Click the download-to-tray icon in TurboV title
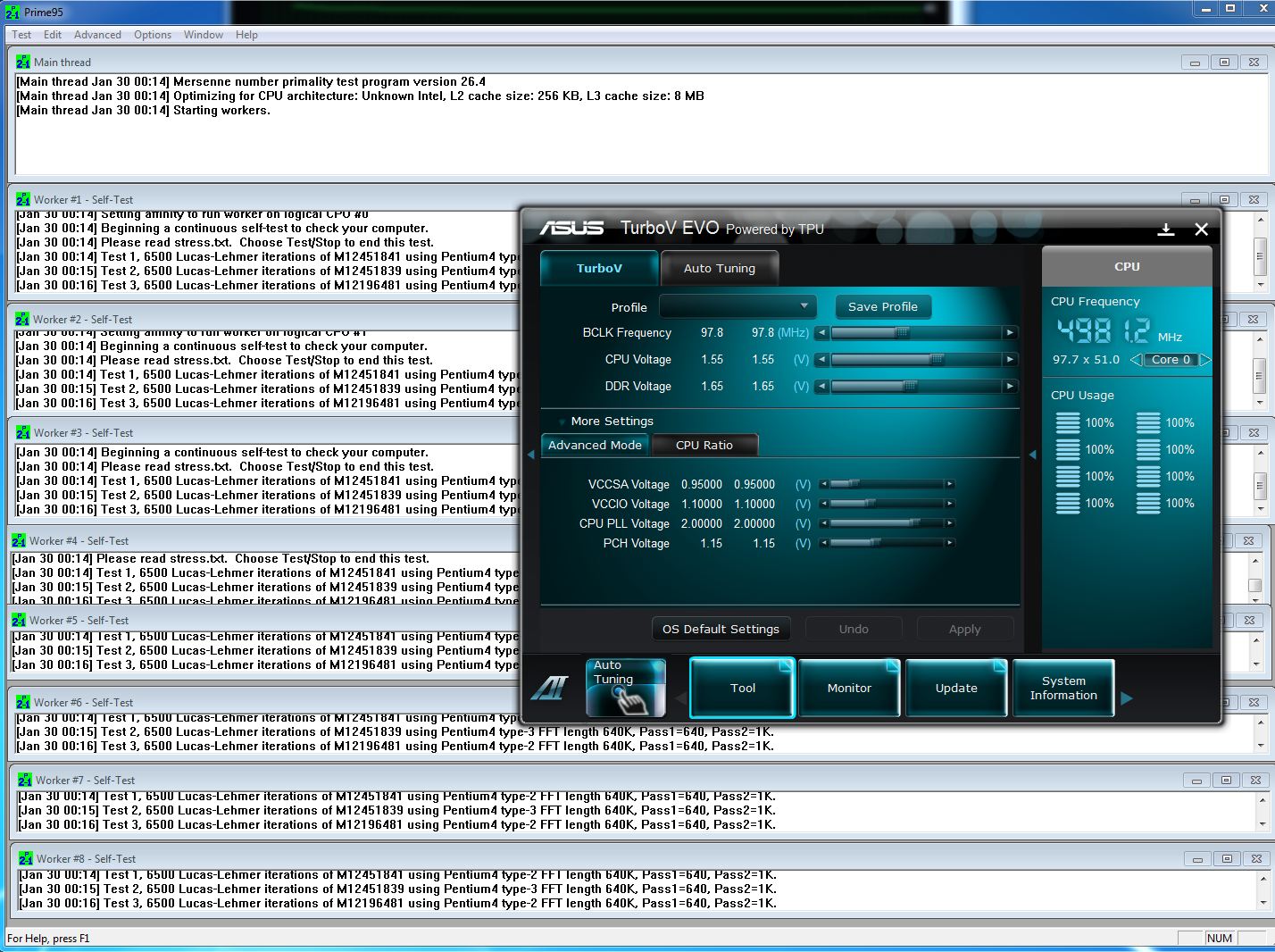This screenshot has height=952, width=1275. point(1166,230)
